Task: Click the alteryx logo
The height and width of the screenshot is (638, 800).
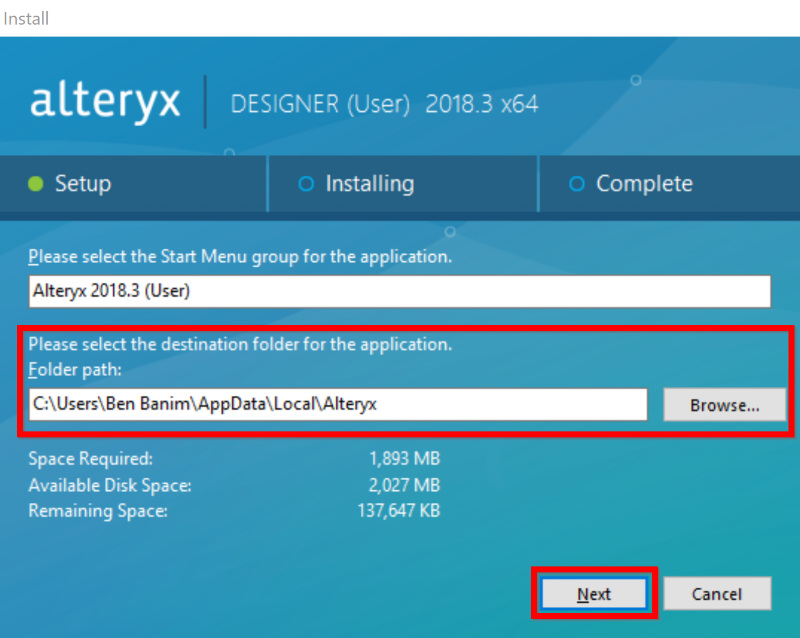Action: (x=105, y=102)
